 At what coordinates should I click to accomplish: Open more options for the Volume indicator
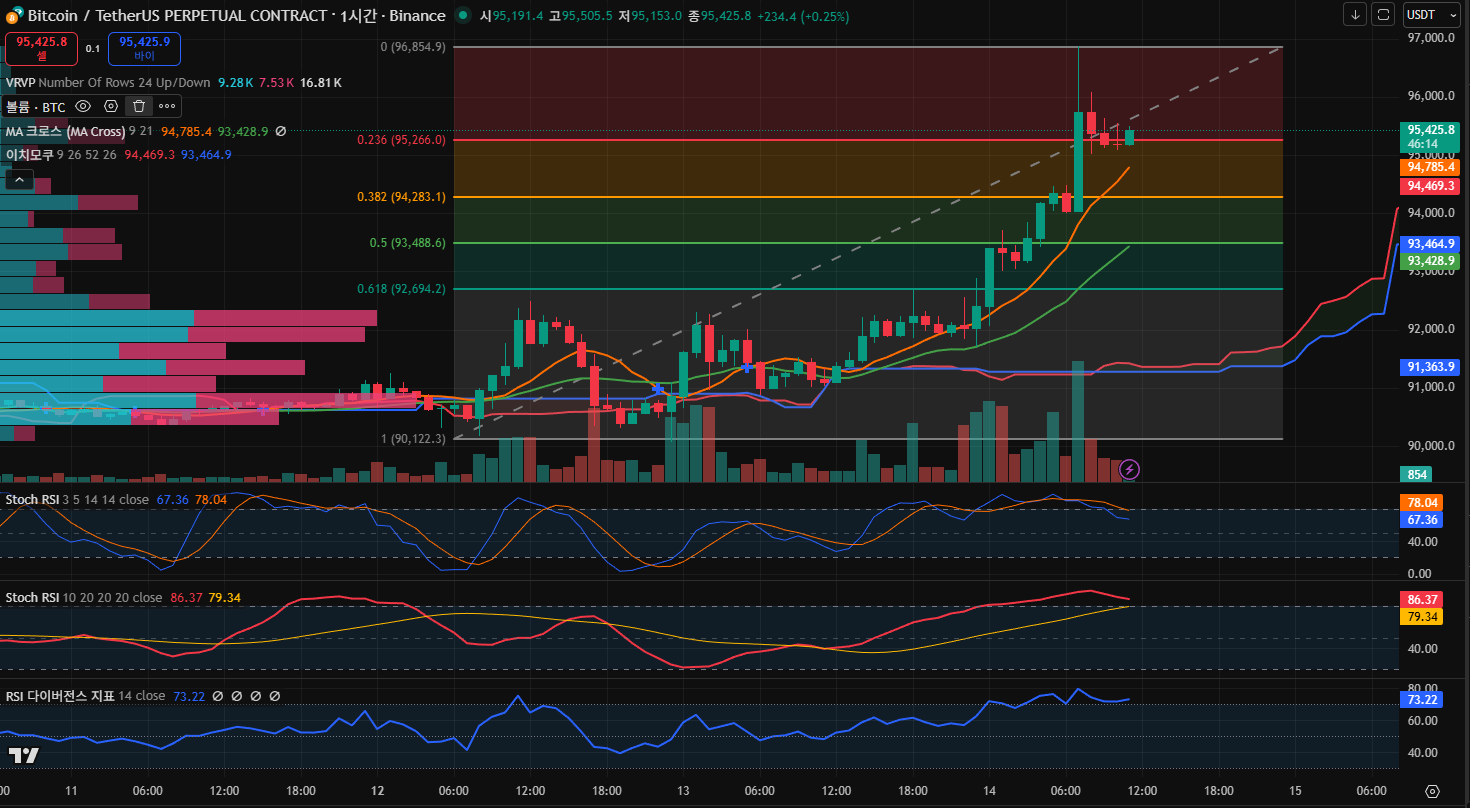pos(167,106)
